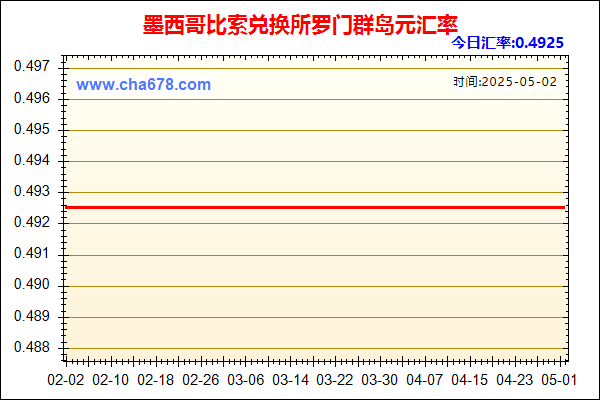Image resolution: width=600 pixels, height=400 pixels.
Task: Click the x-axis date 02-02
Action: tap(65, 380)
